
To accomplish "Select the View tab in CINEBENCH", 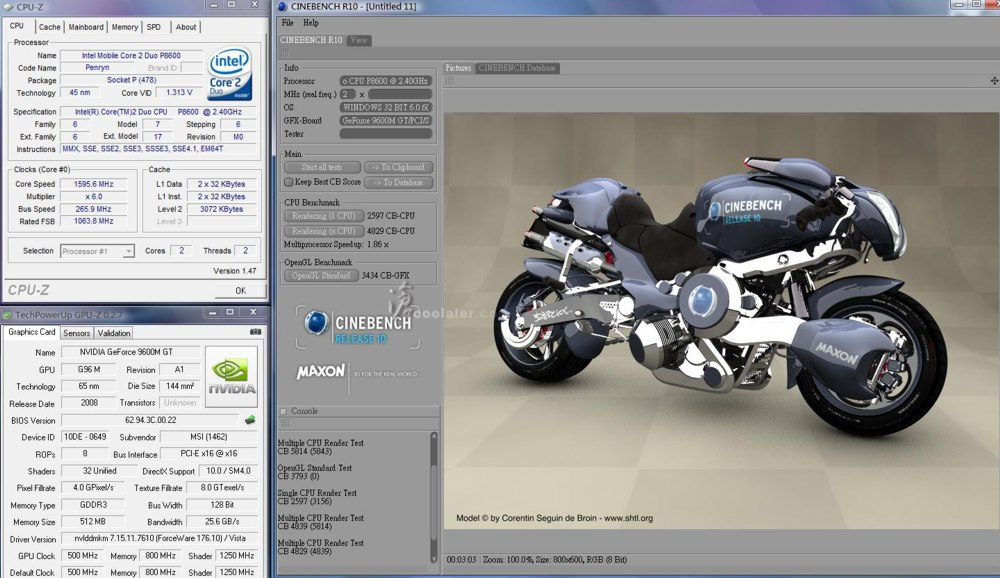I will pyautogui.click(x=359, y=40).
